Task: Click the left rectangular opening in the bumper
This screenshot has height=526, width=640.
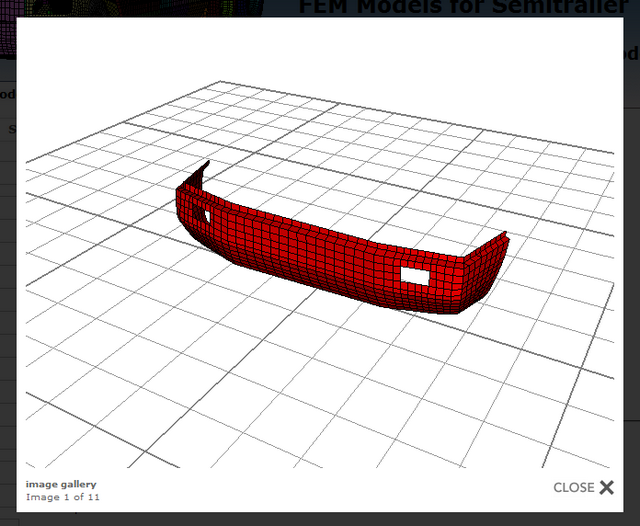Action: (x=203, y=213)
